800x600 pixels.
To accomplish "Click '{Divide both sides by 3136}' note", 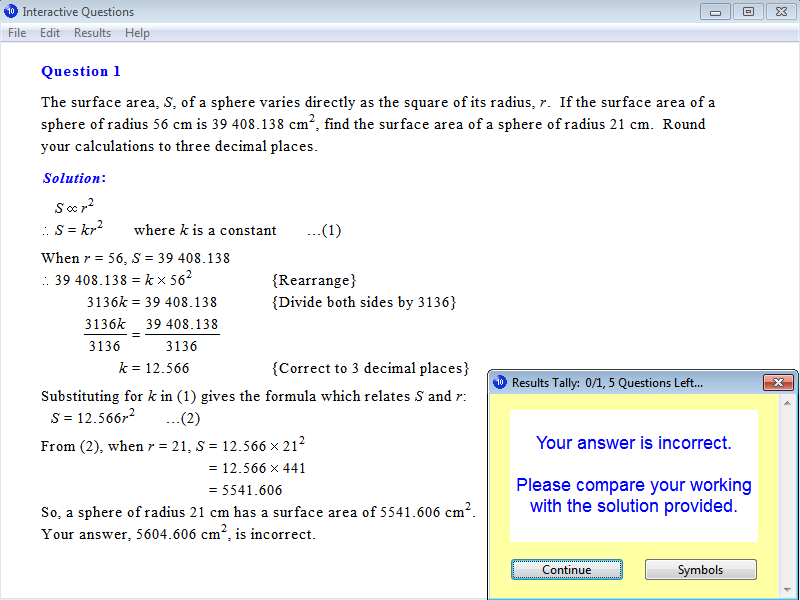I will [x=364, y=302].
